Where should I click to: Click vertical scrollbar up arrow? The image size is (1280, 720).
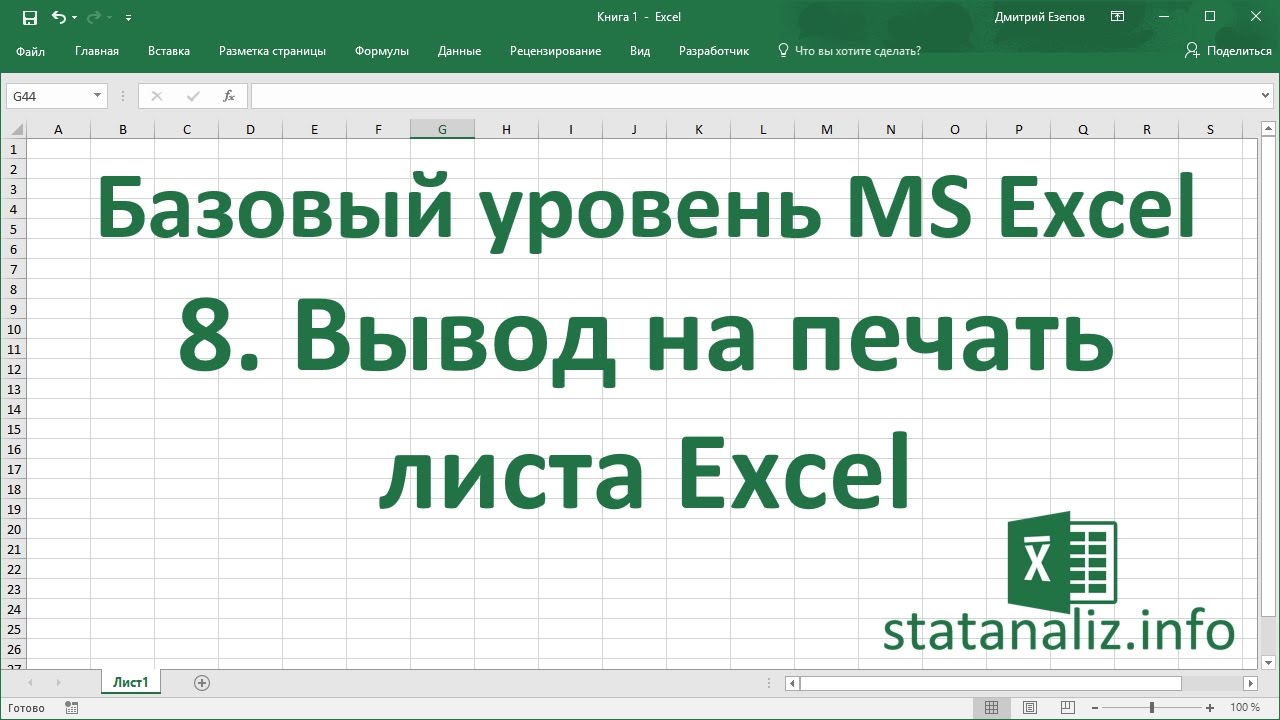[x=1268, y=130]
